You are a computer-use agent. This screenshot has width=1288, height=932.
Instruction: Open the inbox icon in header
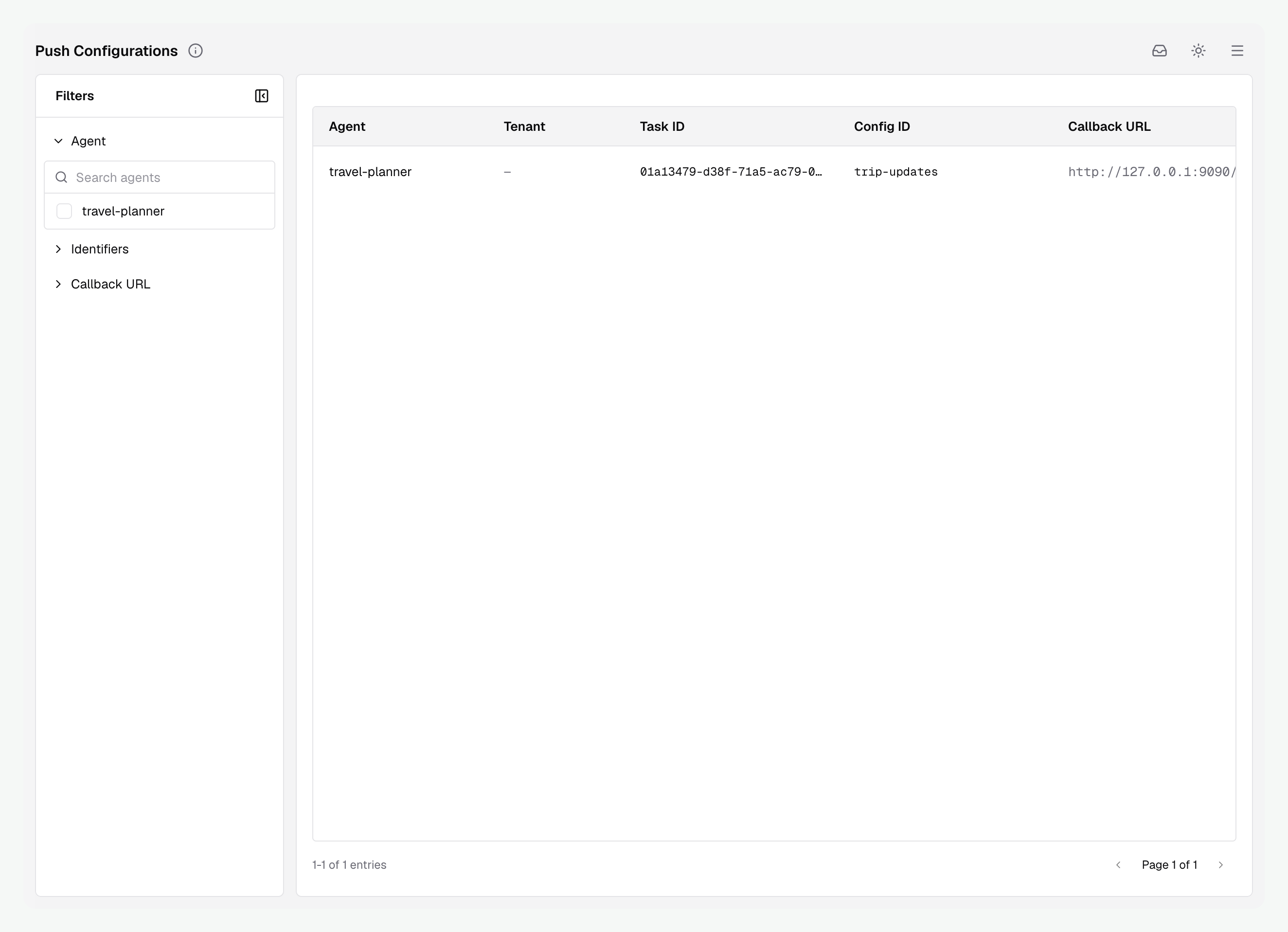click(x=1159, y=51)
